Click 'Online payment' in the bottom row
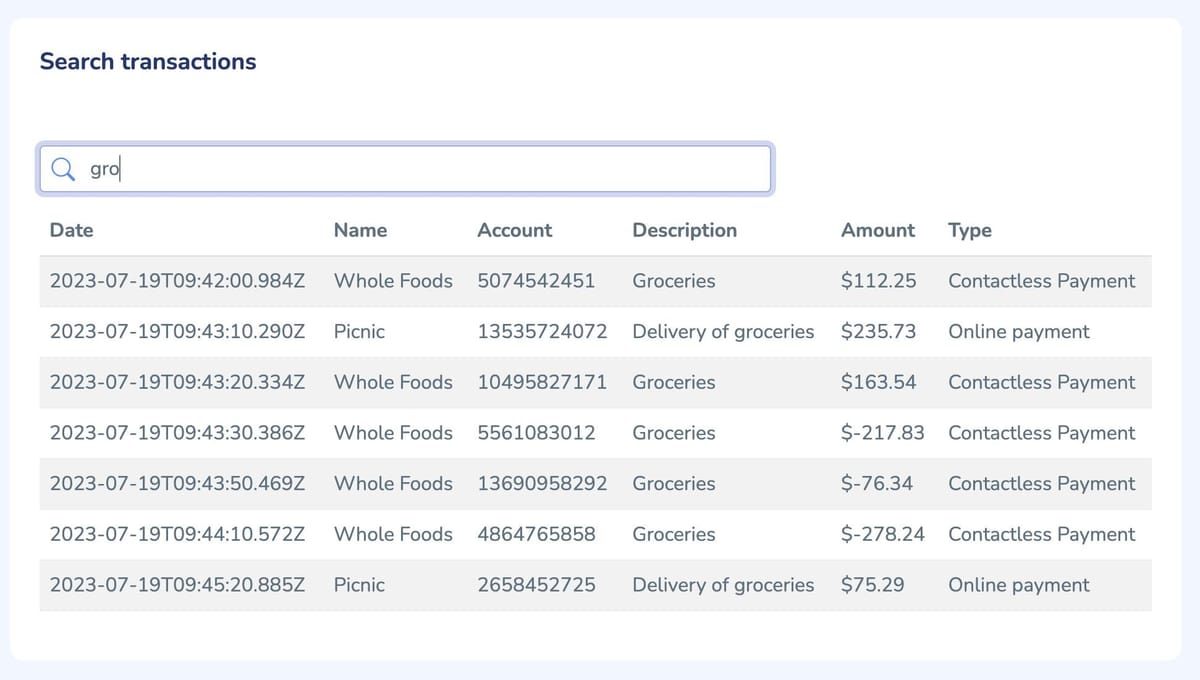The image size is (1200, 680). click(x=1018, y=585)
